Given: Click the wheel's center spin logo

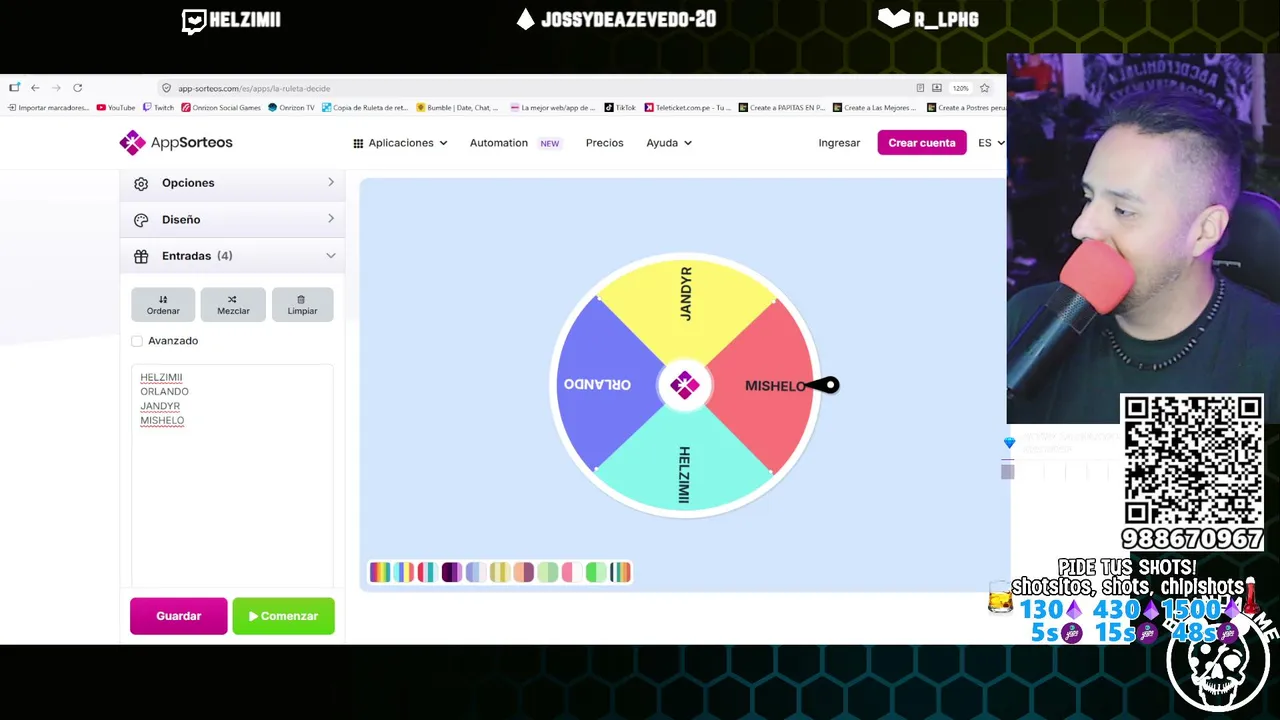Looking at the screenshot, I should tap(685, 385).
